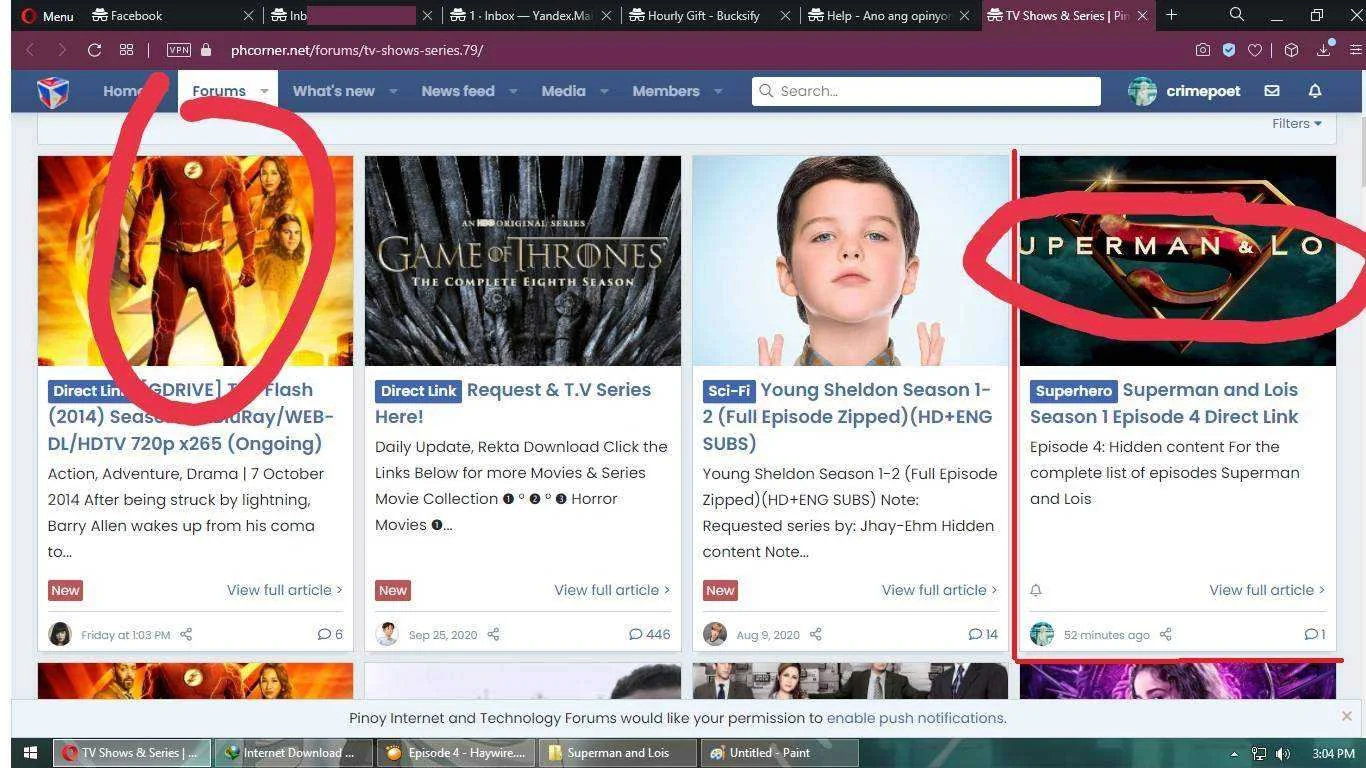Open a new tab with plus button

pyautogui.click(x=1171, y=15)
